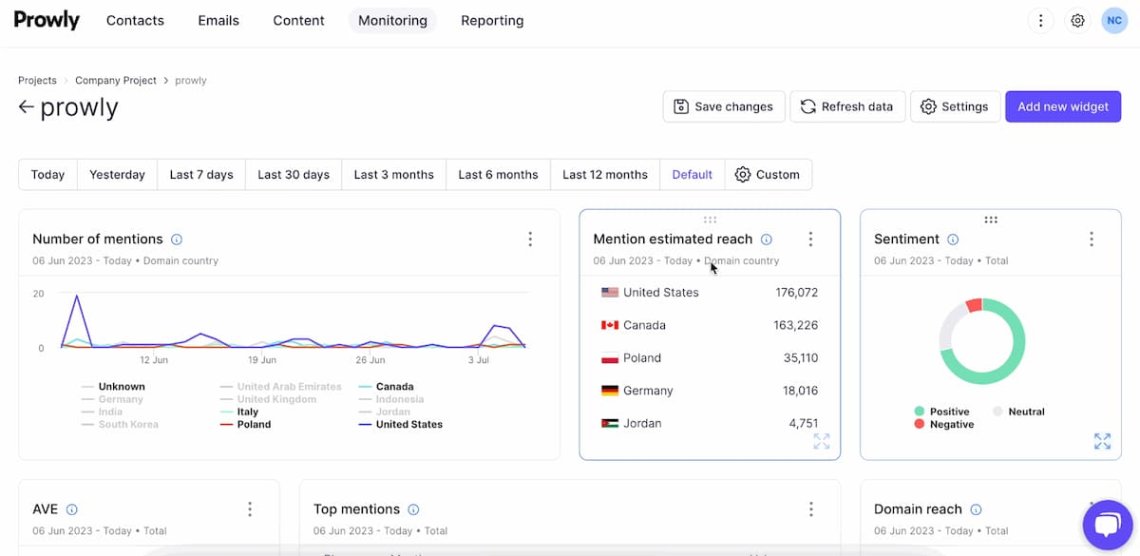This screenshot has width=1140, height=556.
Task: Expand the Mention estimated reach widget fullscreen
Action: pyautogui.click(x=821, y=441)
